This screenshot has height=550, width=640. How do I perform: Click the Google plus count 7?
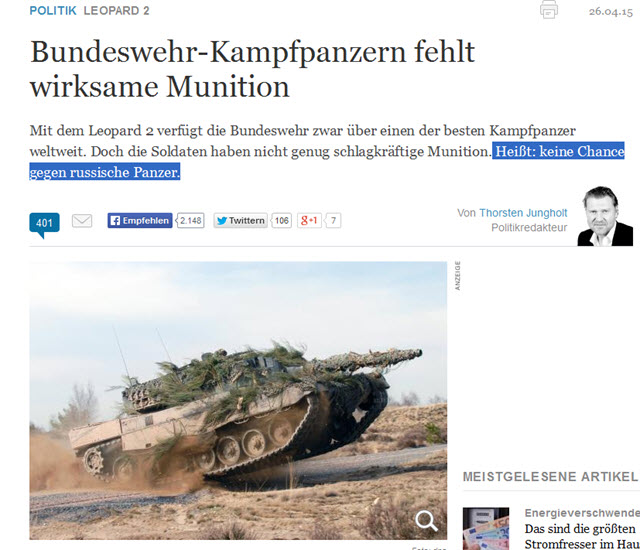click(333, 221)
